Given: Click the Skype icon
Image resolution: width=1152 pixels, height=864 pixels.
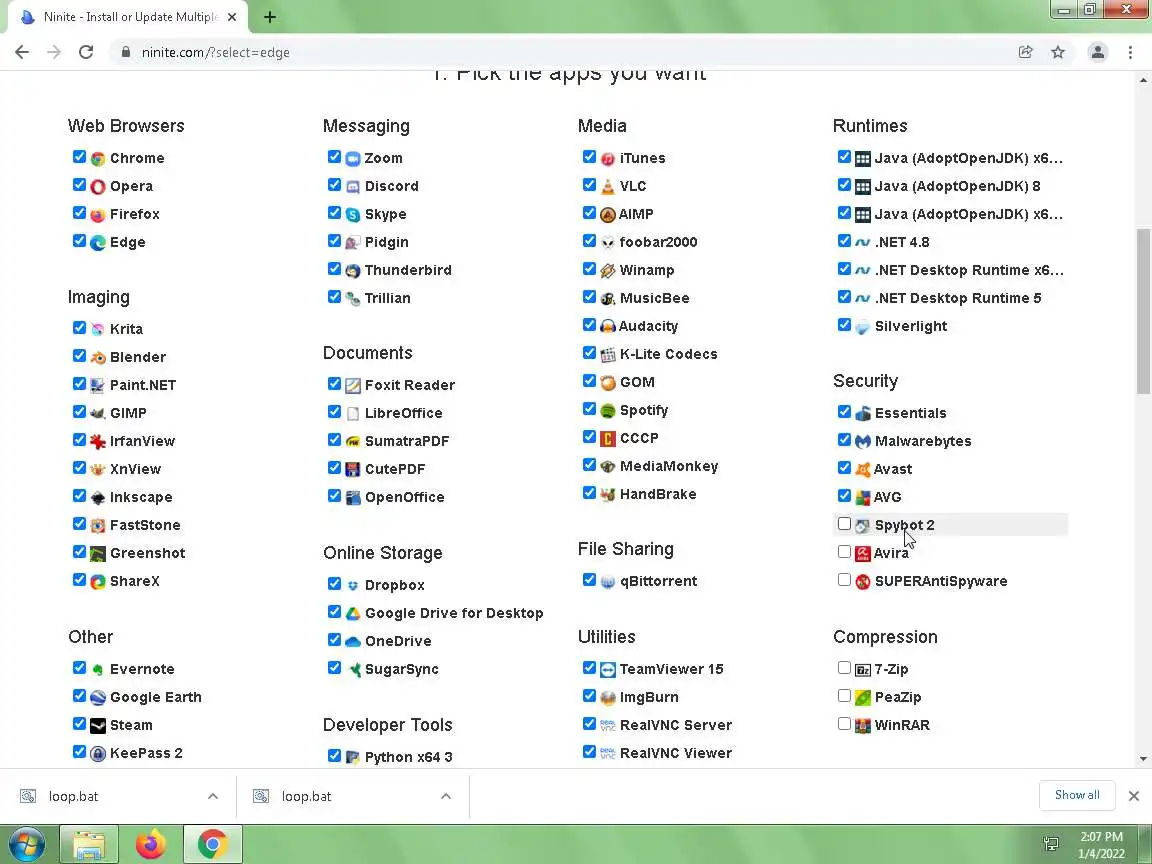Looking at the screenshot, I should click(x=353, y=215).
